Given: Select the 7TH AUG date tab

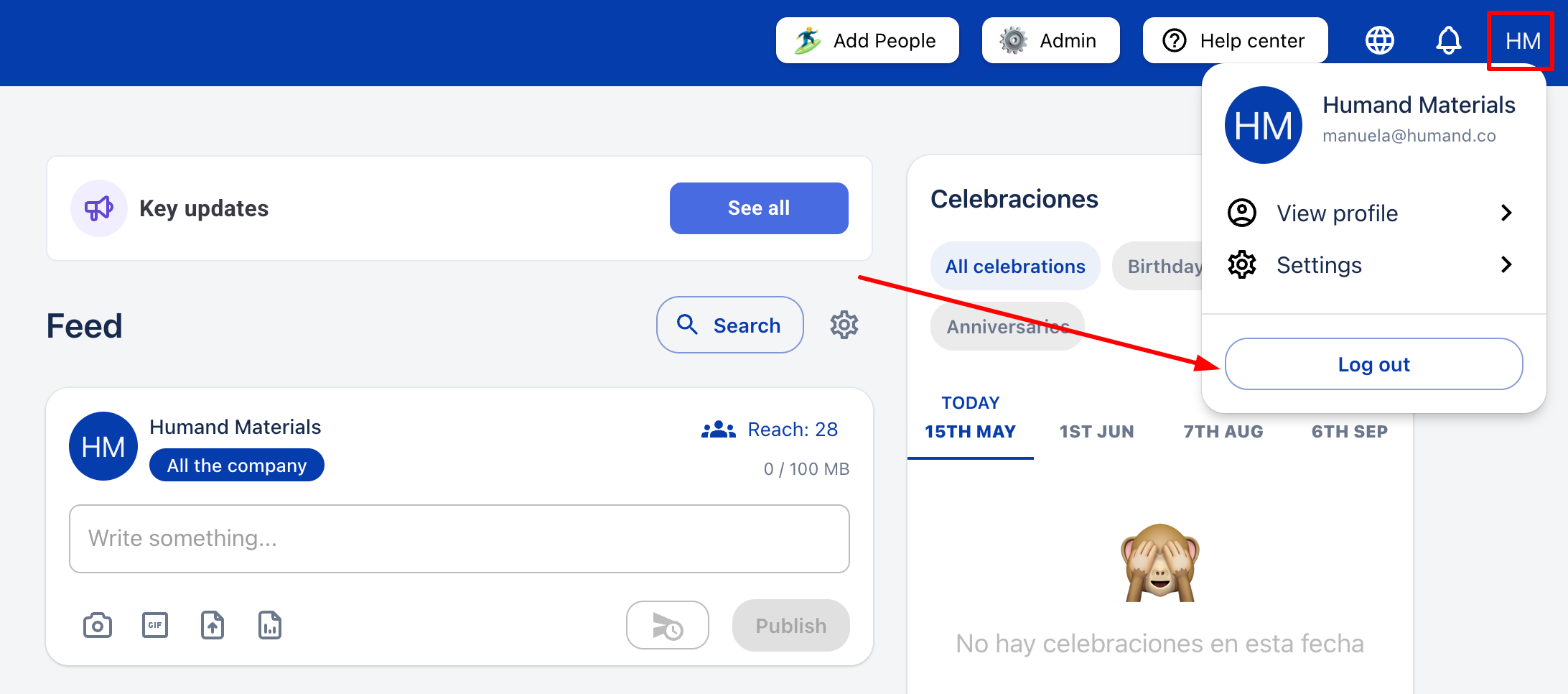Looking at the screenshot, I should 1223,432.
